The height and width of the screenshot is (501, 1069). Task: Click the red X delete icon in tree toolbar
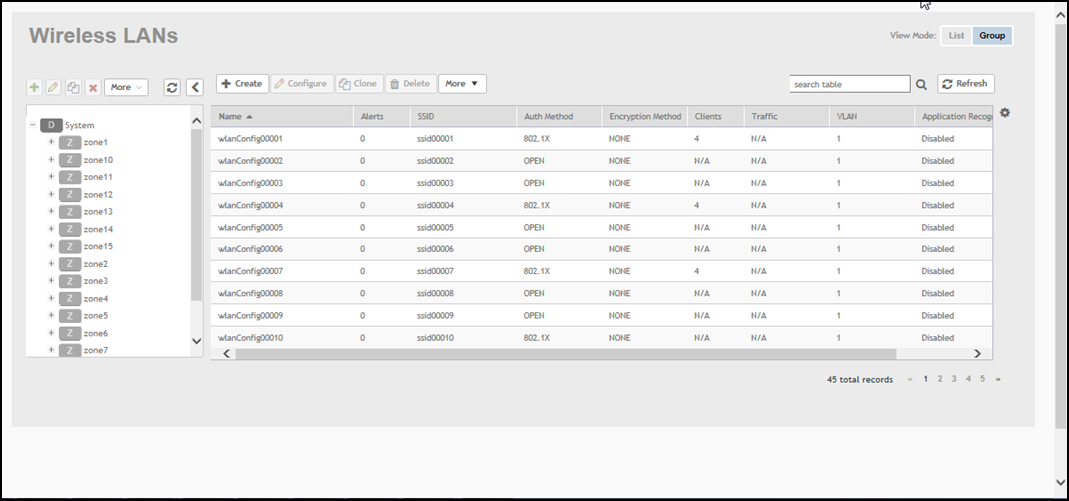93,87
